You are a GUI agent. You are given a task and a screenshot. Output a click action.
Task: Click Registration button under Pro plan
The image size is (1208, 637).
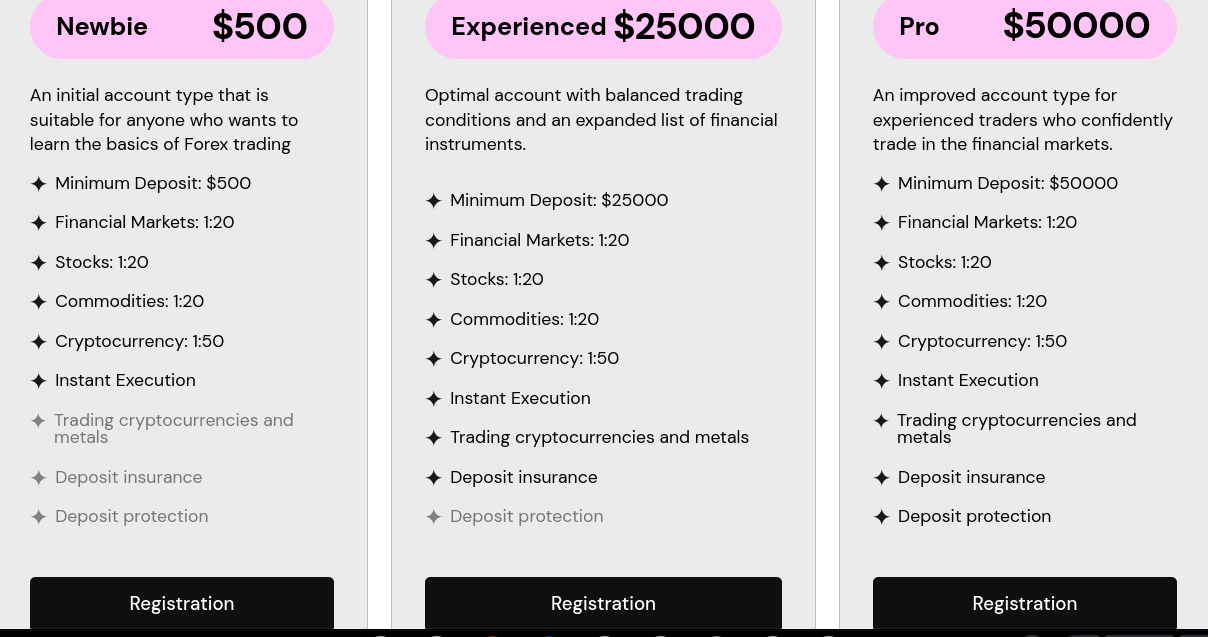pos(1024,603)
